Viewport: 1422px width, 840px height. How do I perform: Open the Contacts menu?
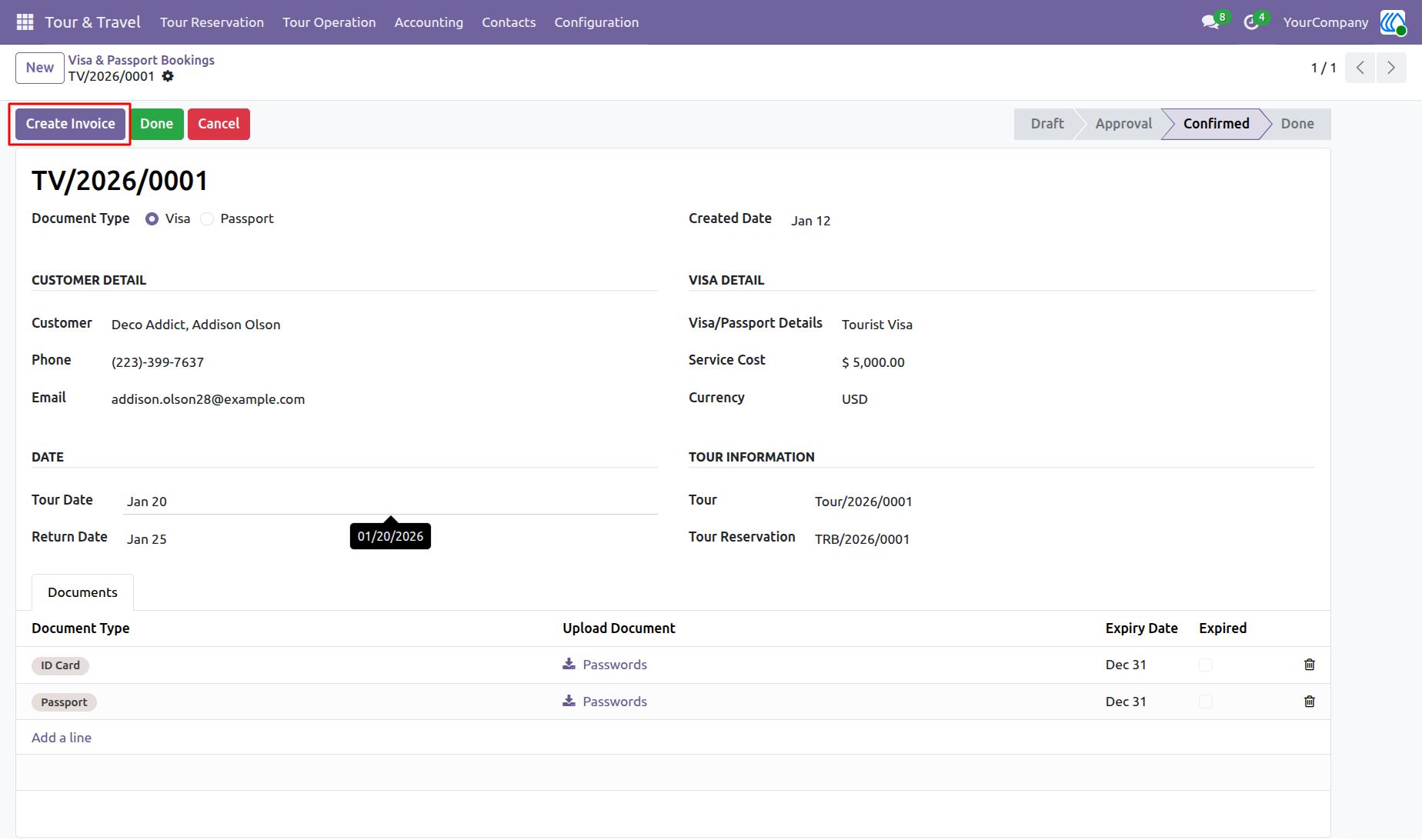pos(509,22)
